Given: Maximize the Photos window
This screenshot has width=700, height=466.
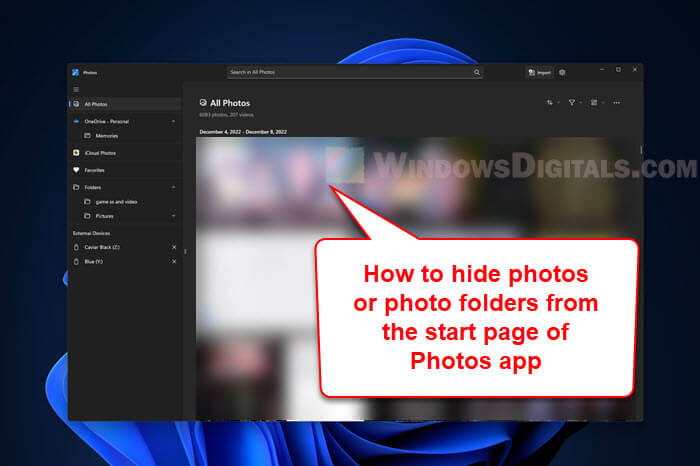Looking at the screenshot, I should click(618, 70).
